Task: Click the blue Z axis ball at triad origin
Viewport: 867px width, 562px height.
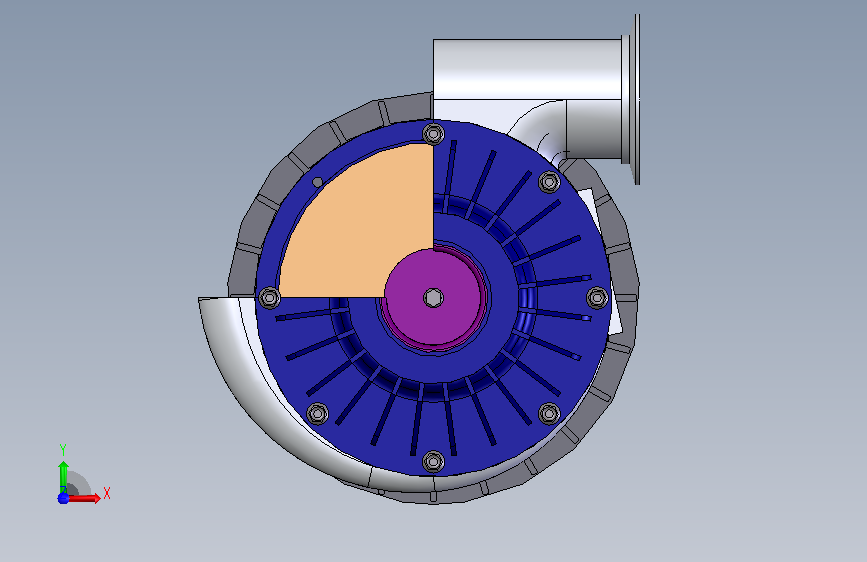Action: [63, 498]
